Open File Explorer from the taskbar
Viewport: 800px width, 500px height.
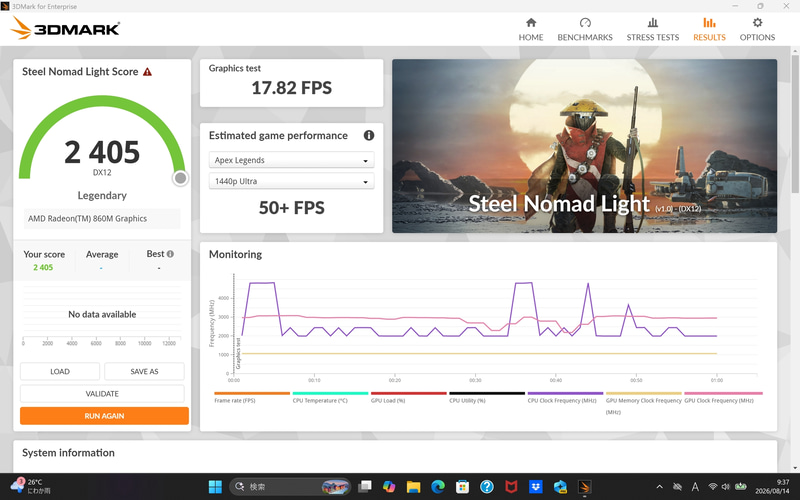click(413, 487)
